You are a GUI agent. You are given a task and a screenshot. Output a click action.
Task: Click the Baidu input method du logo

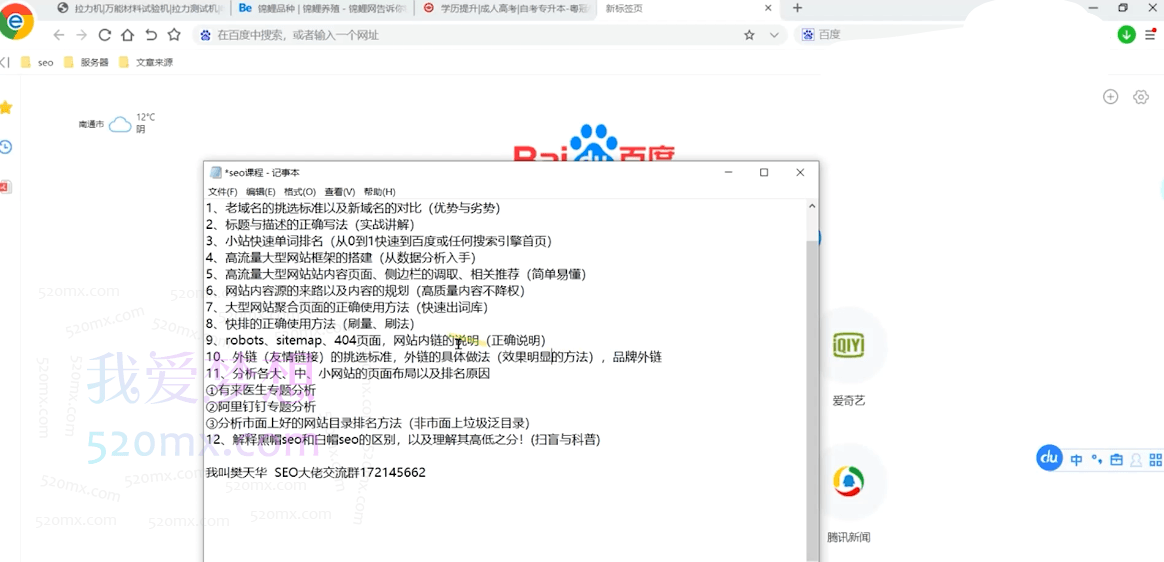pyautogui.click(x=1050, y=458)
